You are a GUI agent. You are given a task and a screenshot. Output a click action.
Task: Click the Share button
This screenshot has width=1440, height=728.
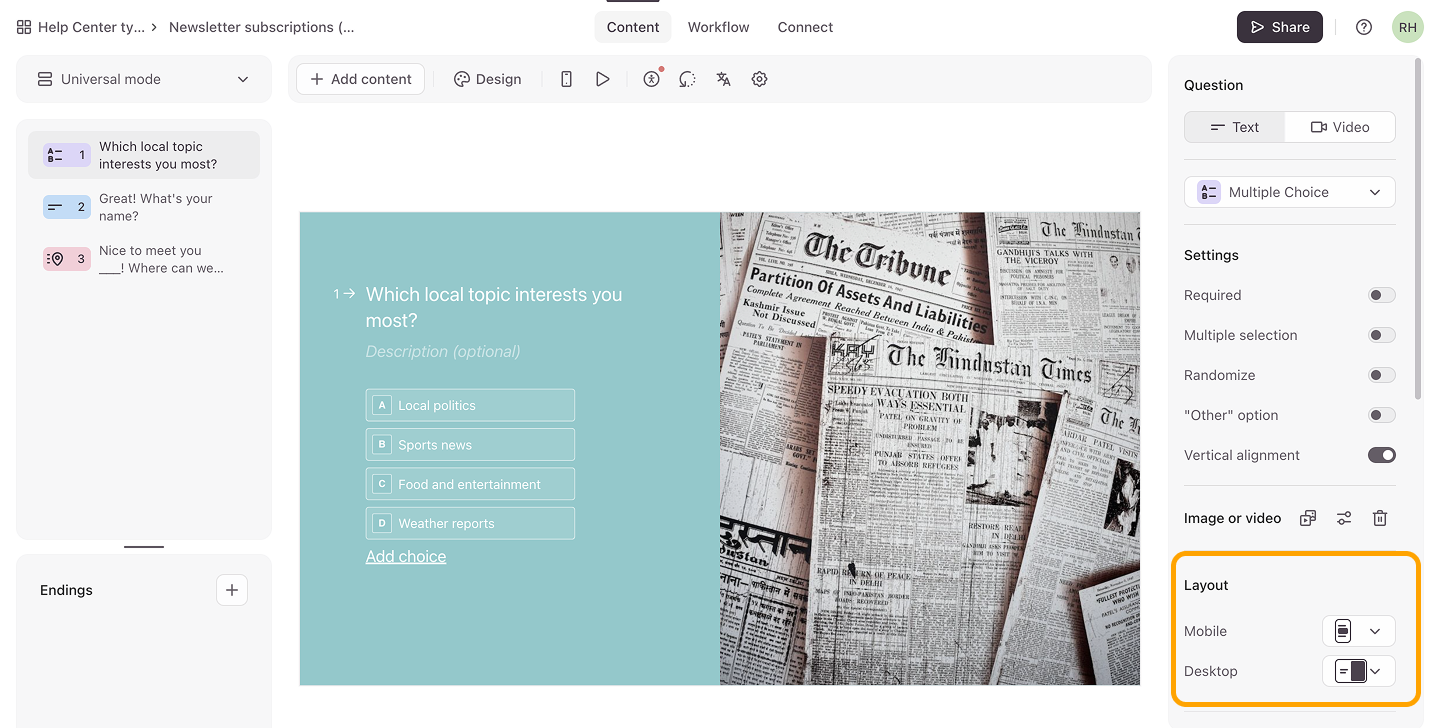[x=1280, y=27]
